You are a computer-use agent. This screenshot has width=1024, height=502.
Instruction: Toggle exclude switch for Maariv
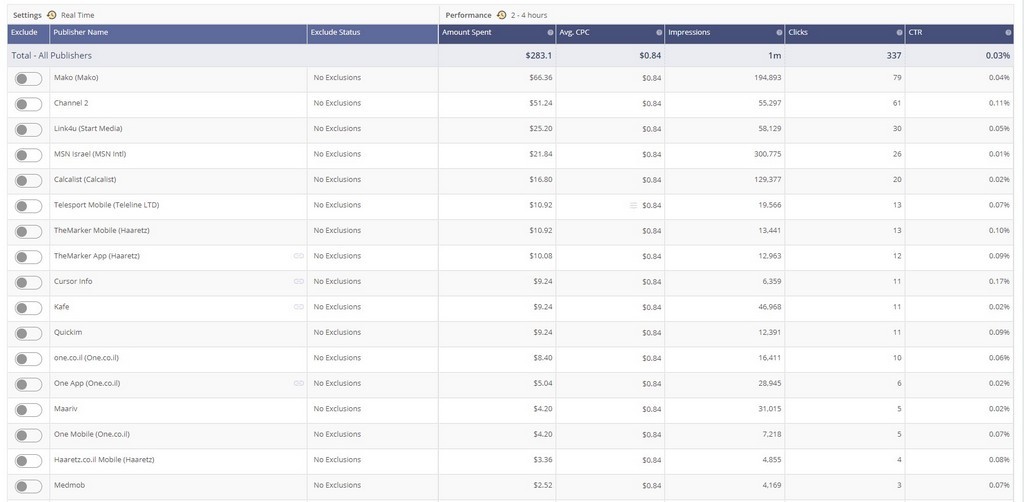point(29,410)
